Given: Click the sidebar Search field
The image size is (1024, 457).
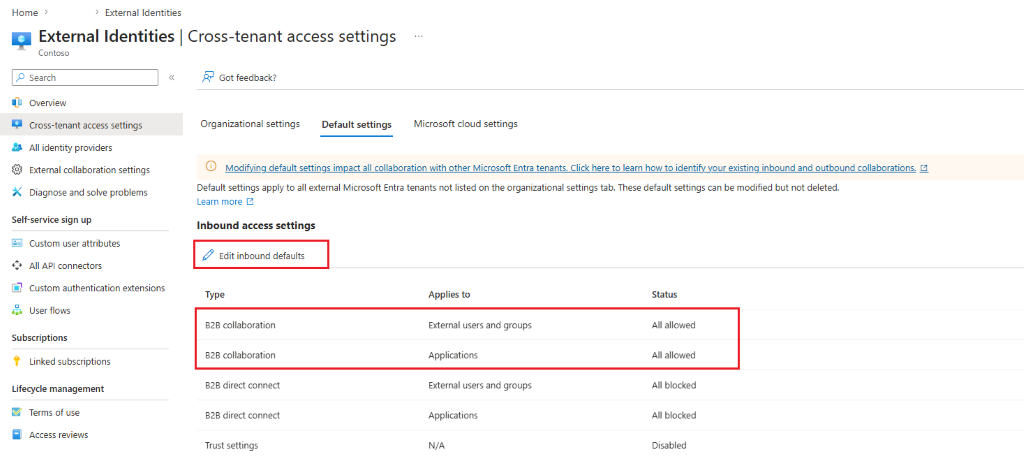Looking at the screenshot, I should coord(85,78).
